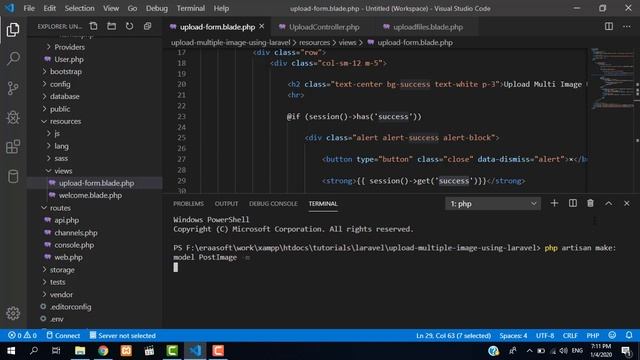Click the code minimap overview
Viewport: 640px width, 360px height.
coord(612,78)
